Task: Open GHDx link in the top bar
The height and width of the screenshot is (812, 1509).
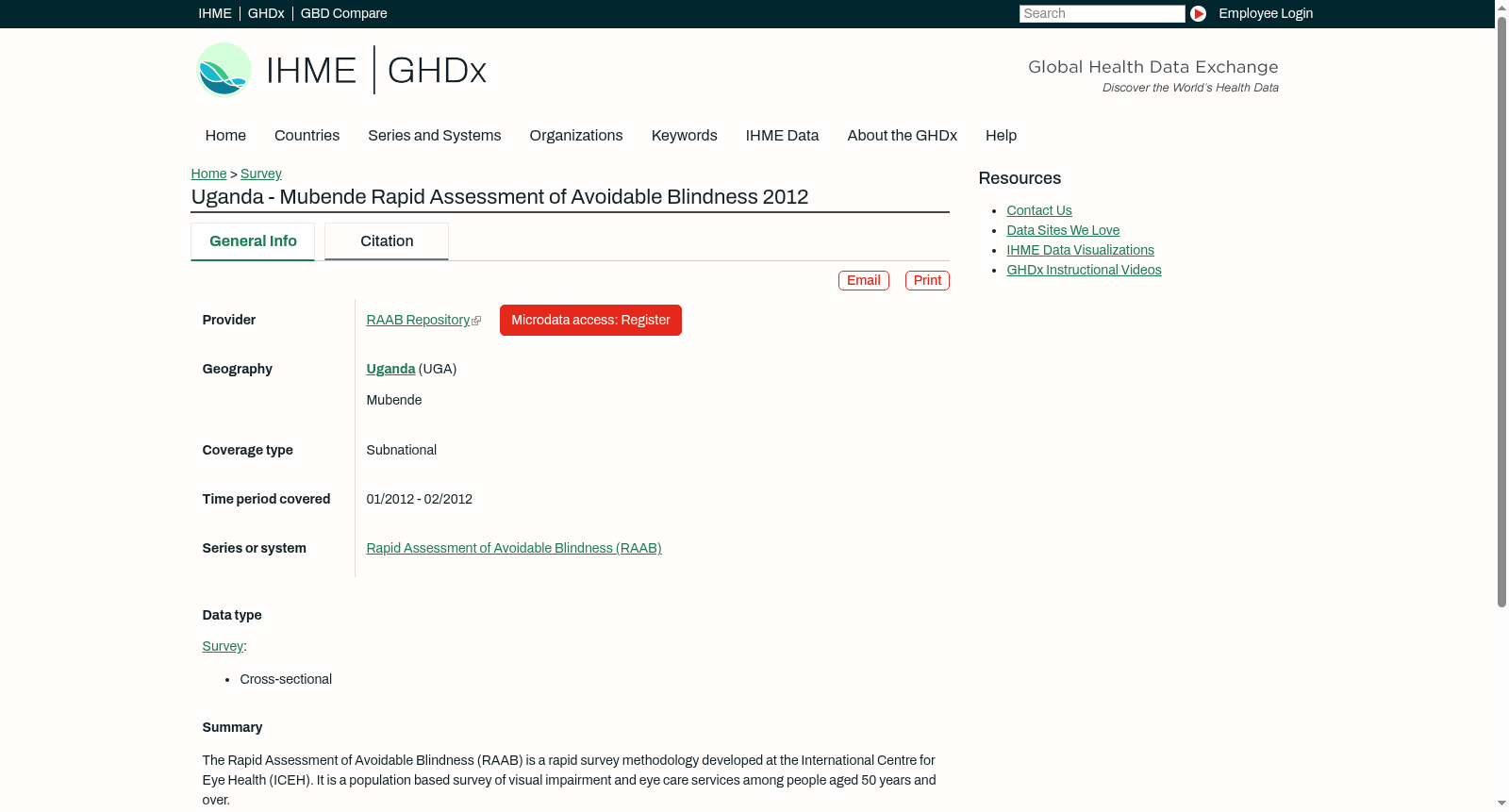Action: pos(266,13)
